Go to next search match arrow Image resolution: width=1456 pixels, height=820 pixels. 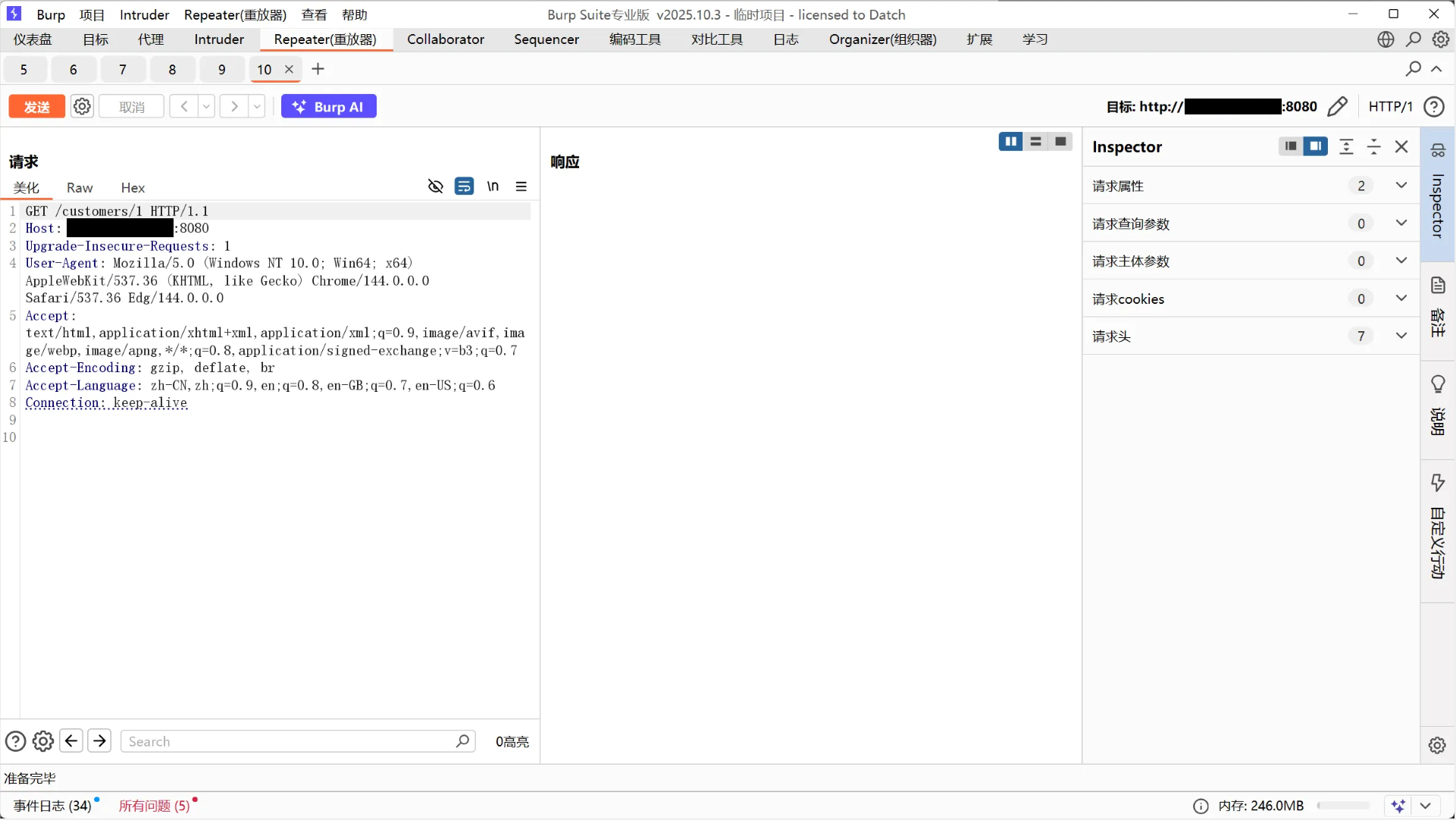99,740
